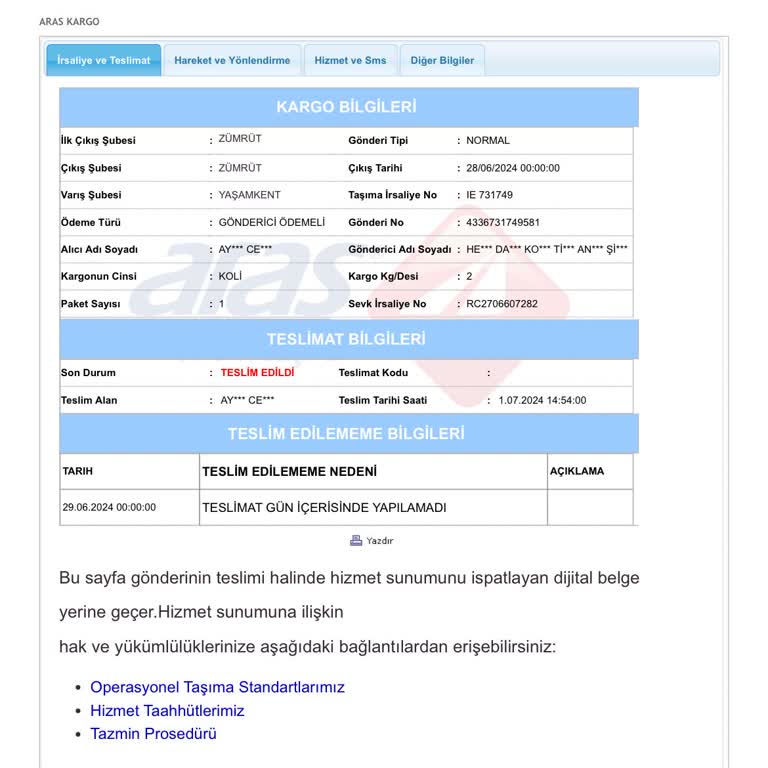Follow the Tazmin Prosedürü link

[x=153, y=734]
